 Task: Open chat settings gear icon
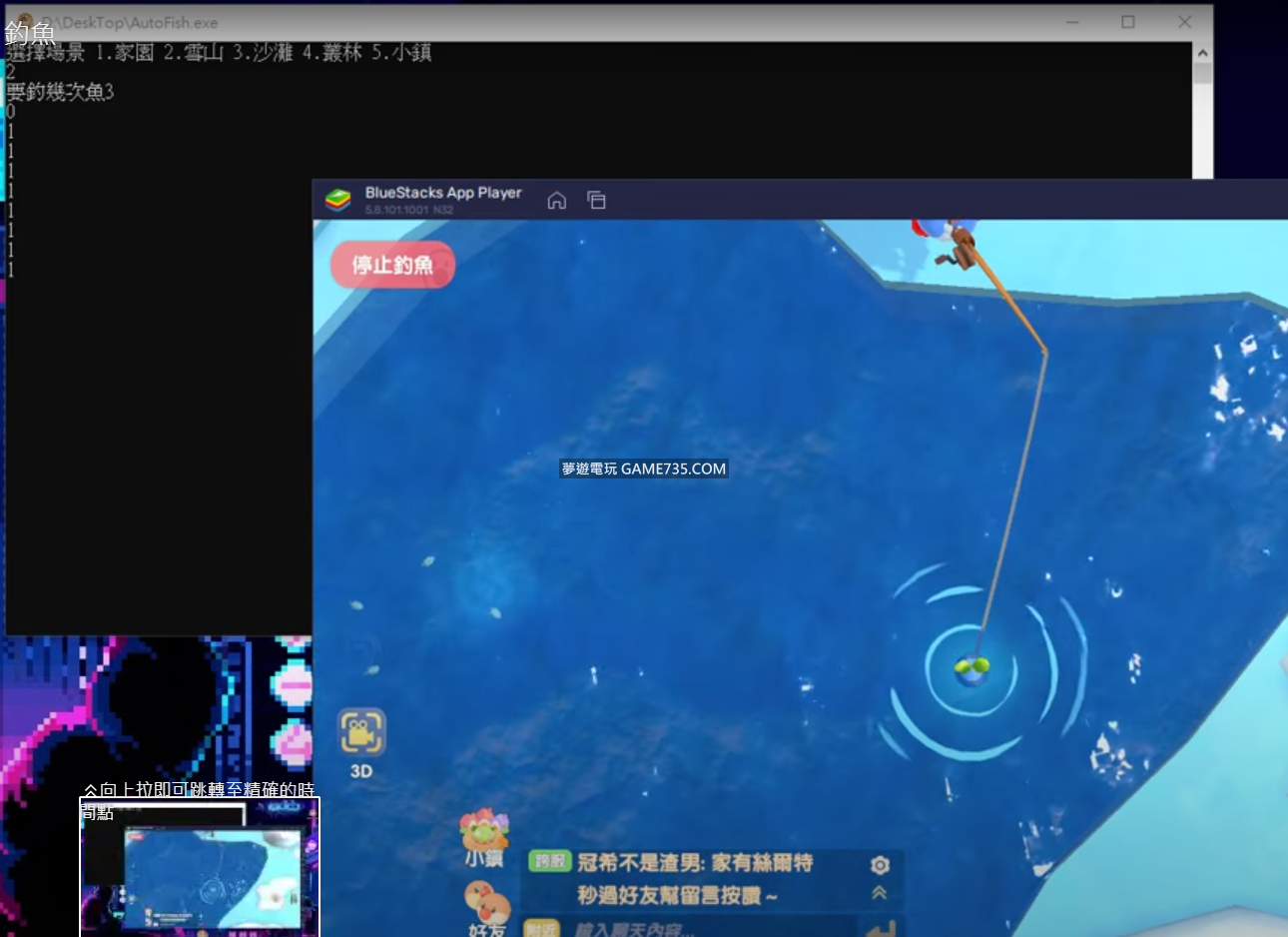click(x=880, y=864)
